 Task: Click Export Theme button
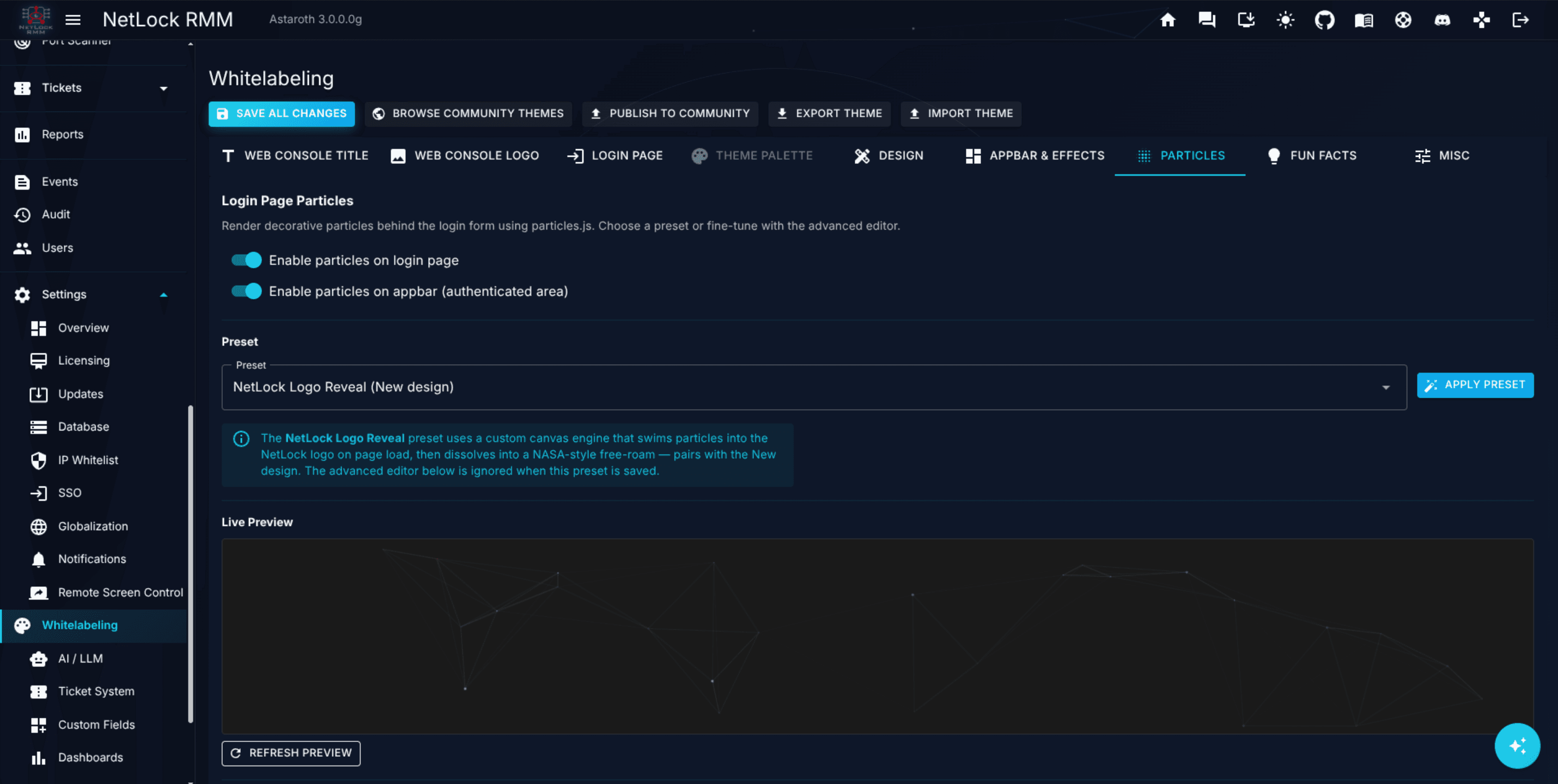pos(829,114)
